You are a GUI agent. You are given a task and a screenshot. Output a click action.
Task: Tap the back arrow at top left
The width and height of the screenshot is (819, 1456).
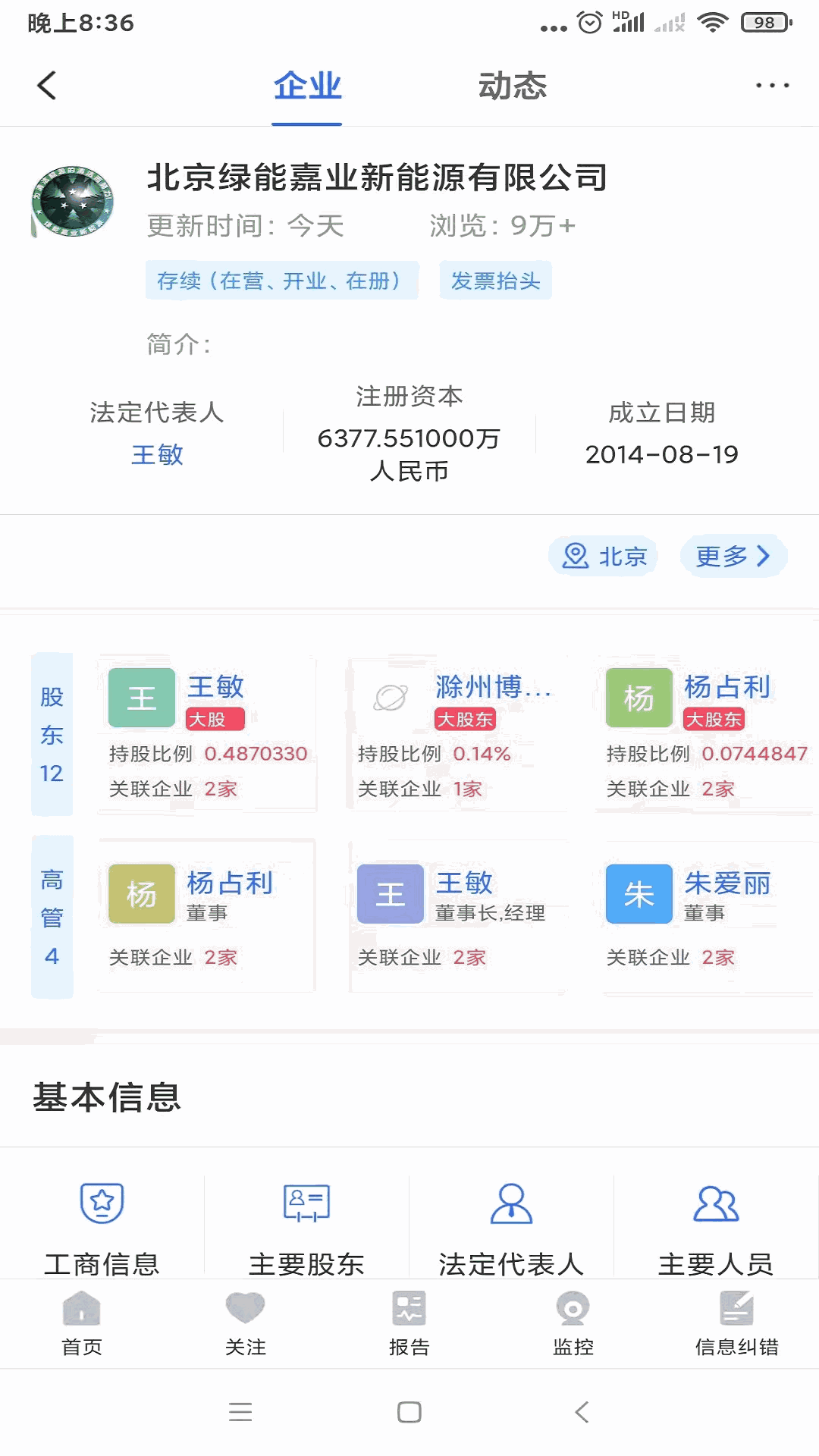tap(47, 86)
